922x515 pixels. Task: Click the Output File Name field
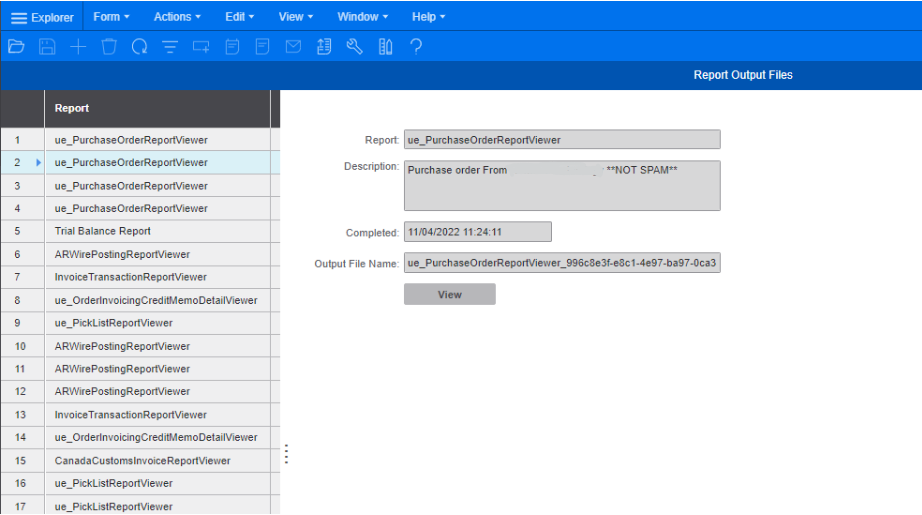[561, 264]
